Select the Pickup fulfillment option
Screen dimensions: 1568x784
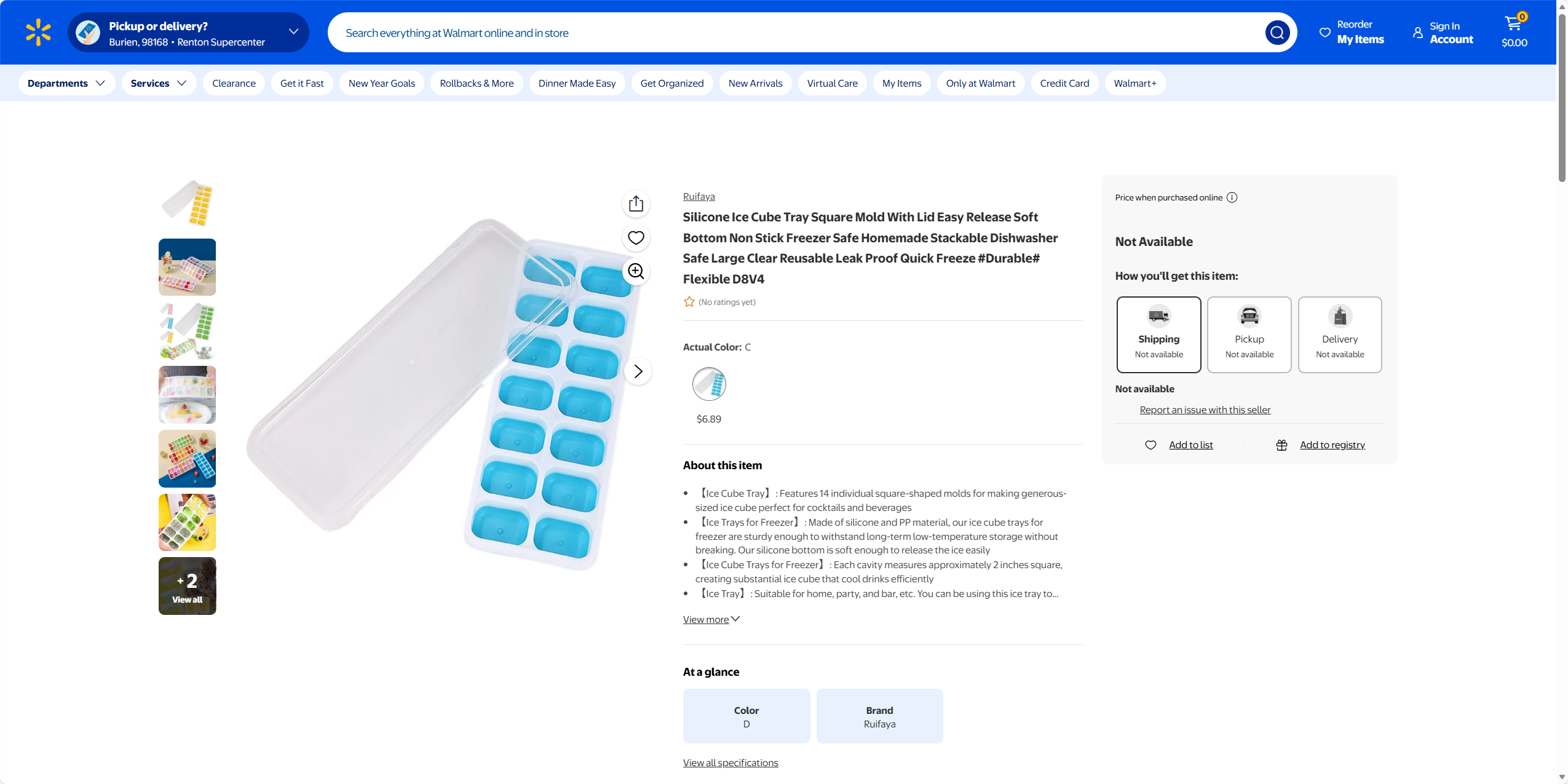coord(1249,335)
